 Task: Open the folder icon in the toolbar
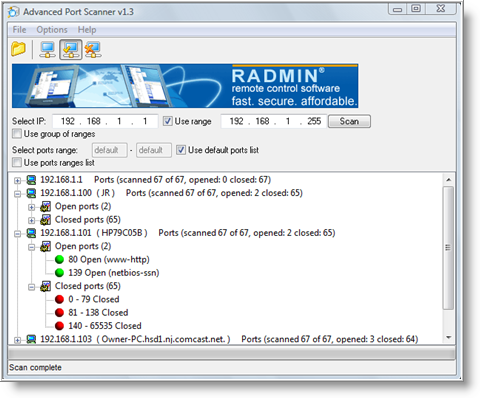pos(18,49)
